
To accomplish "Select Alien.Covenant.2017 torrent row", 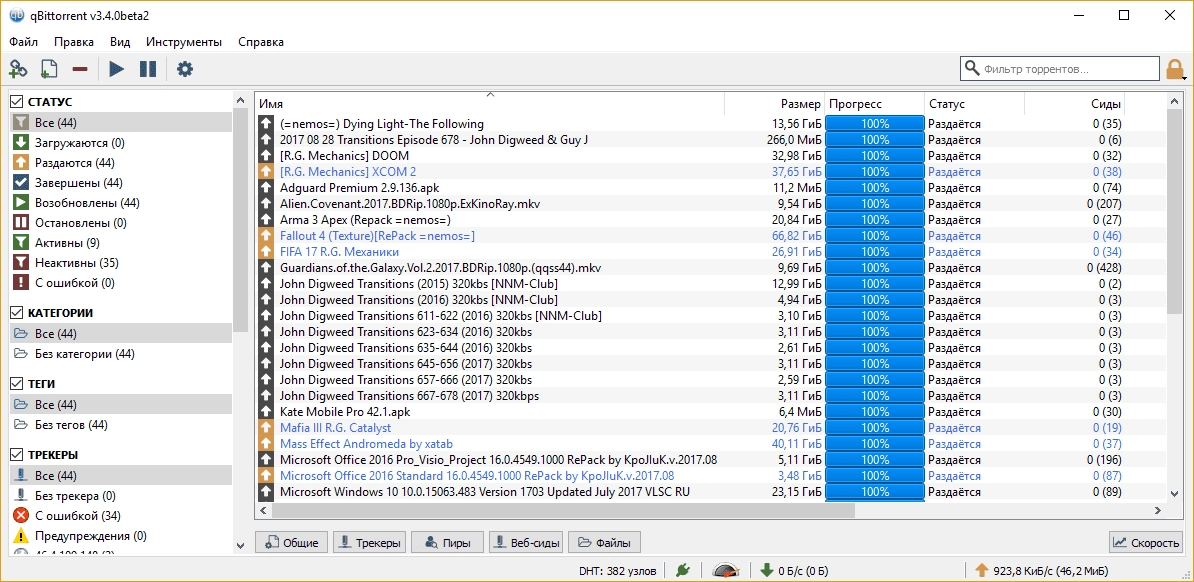I will [x=710, y=203].
